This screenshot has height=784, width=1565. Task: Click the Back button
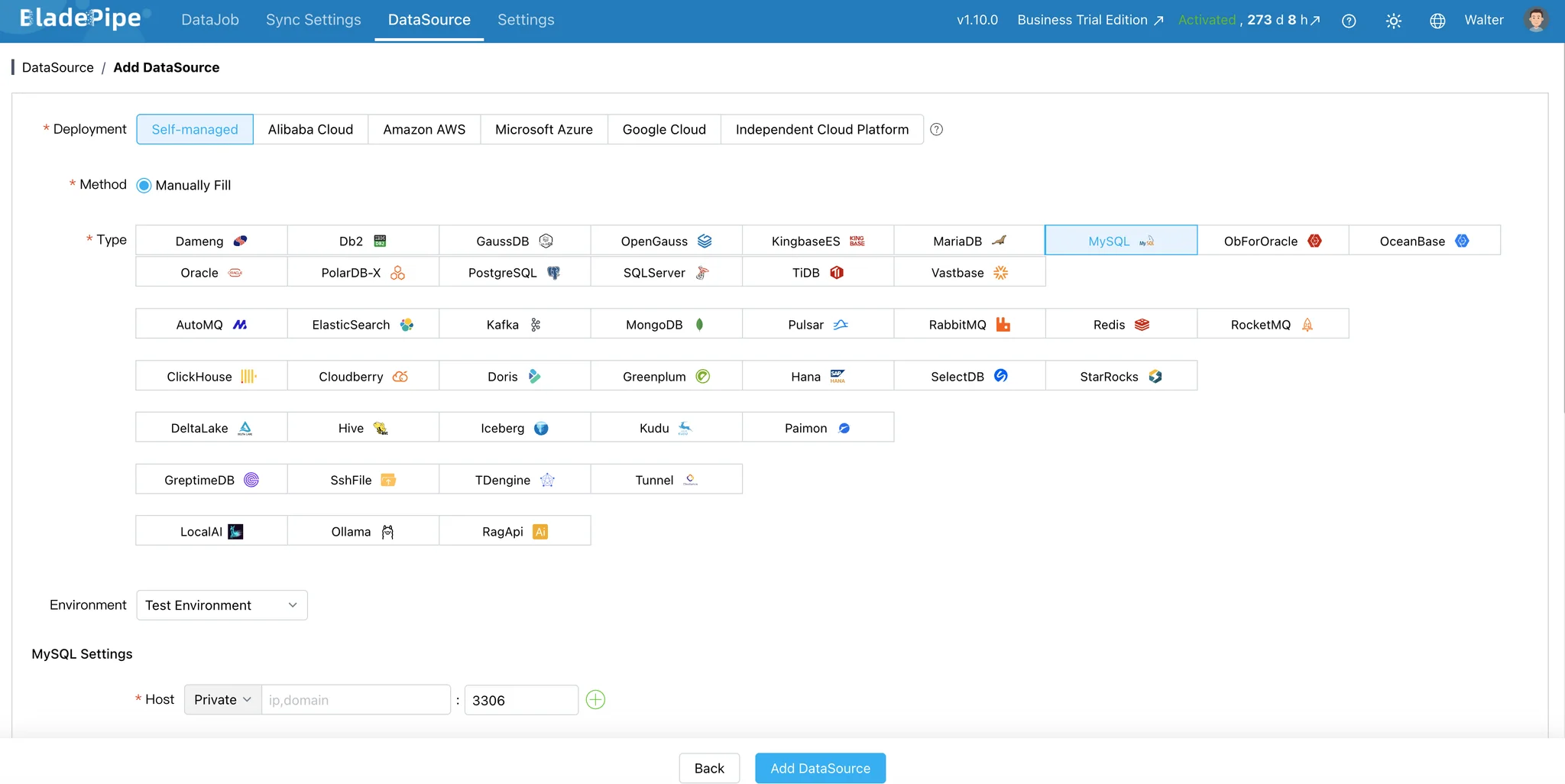tap(709, 768)
